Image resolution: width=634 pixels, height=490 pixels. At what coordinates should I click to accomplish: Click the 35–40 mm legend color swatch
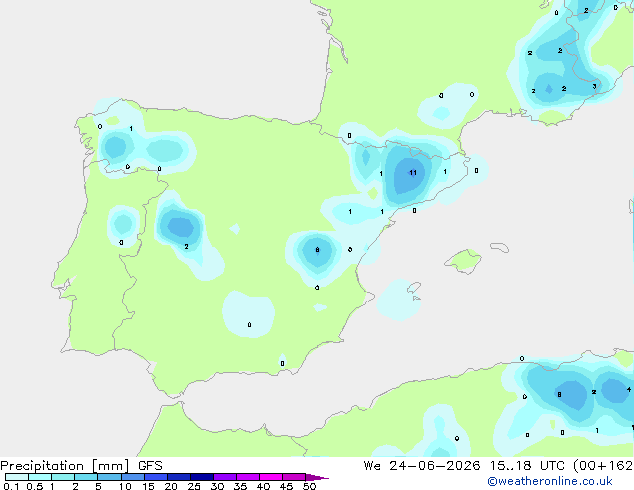(x=248, y=477)
